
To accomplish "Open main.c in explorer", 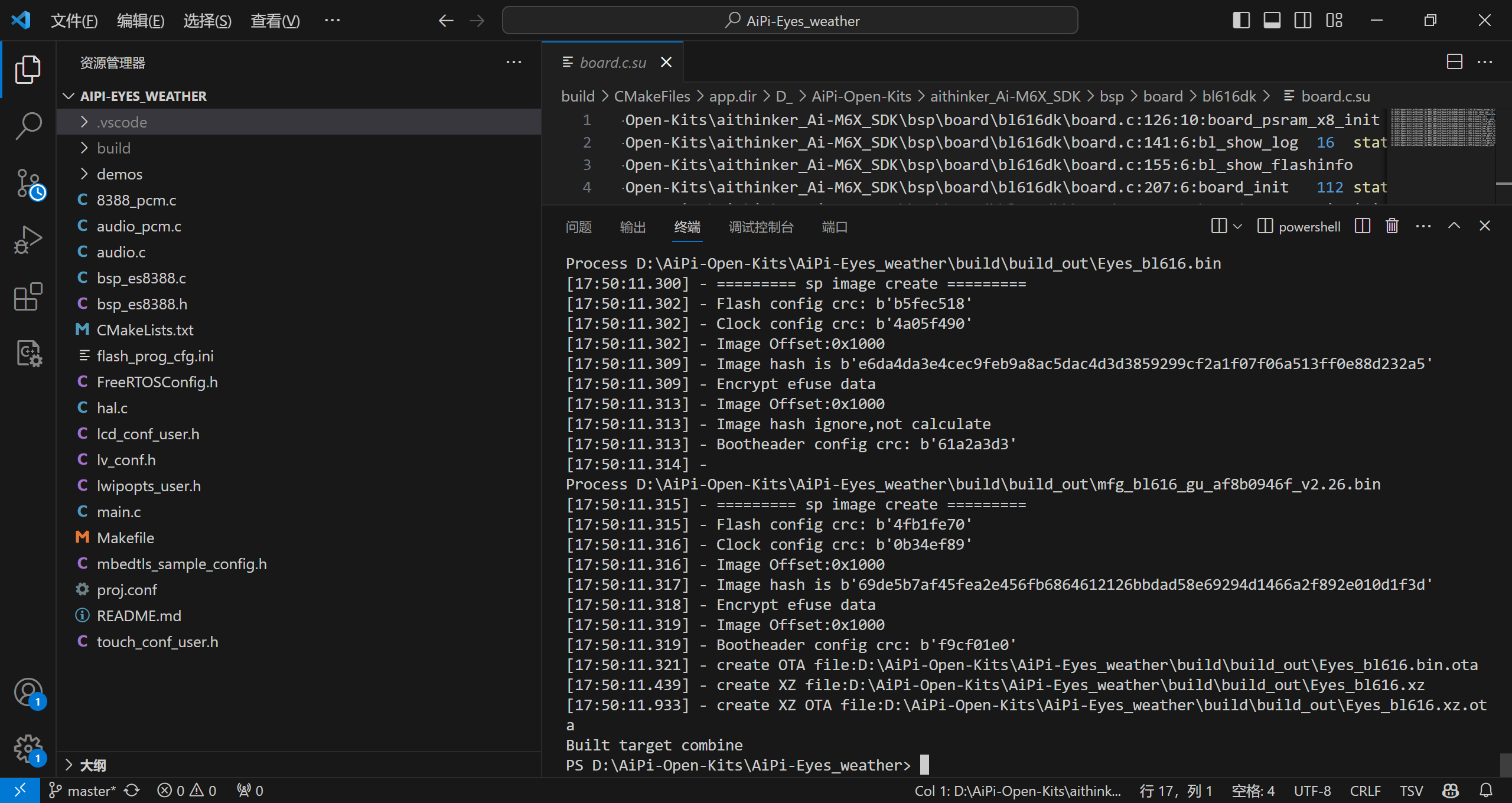I will pyautogui.click(x=299, y=511).
